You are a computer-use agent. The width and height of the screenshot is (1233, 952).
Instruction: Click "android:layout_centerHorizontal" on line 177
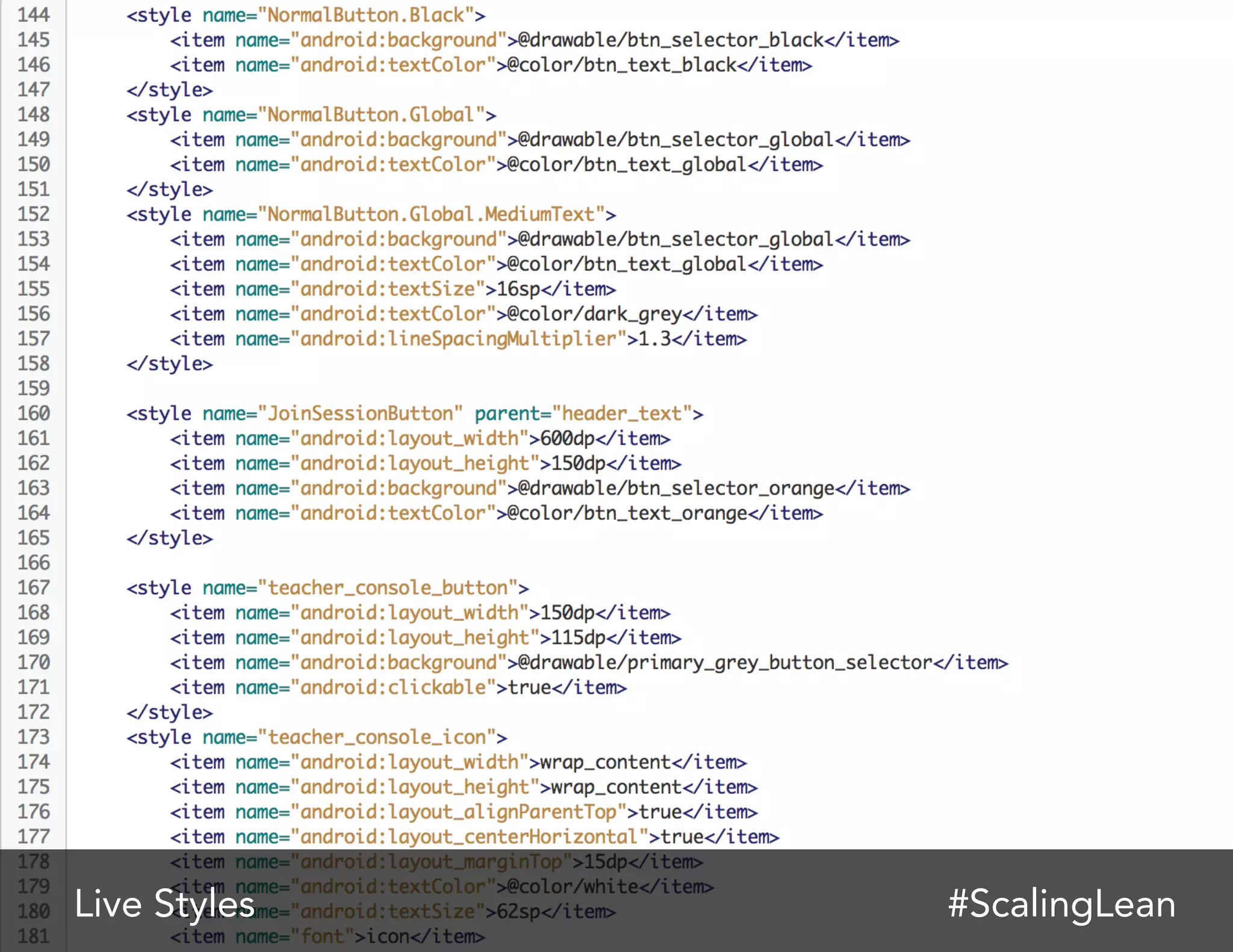pos(469,837)
